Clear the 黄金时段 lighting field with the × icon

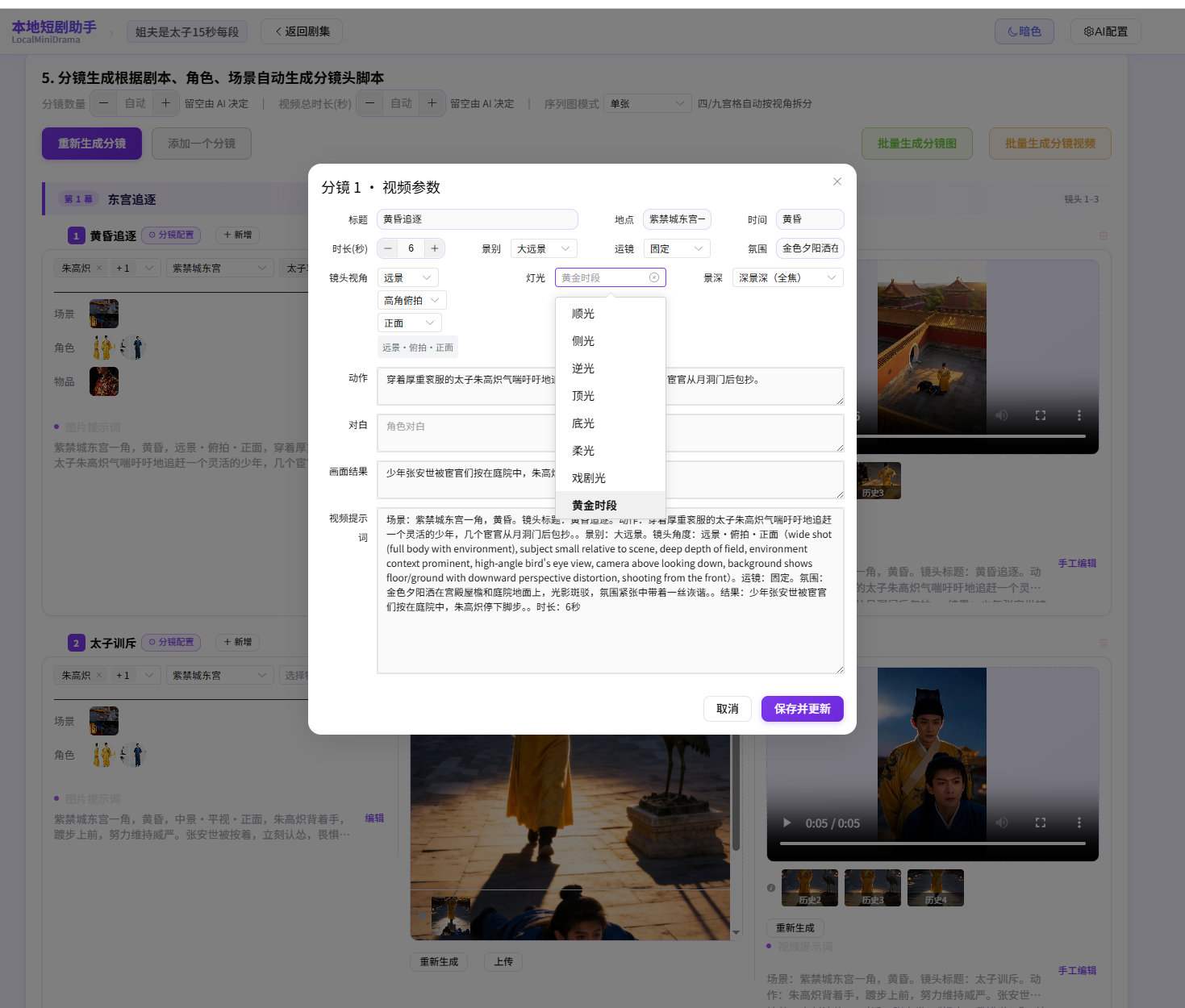(654, 277)
